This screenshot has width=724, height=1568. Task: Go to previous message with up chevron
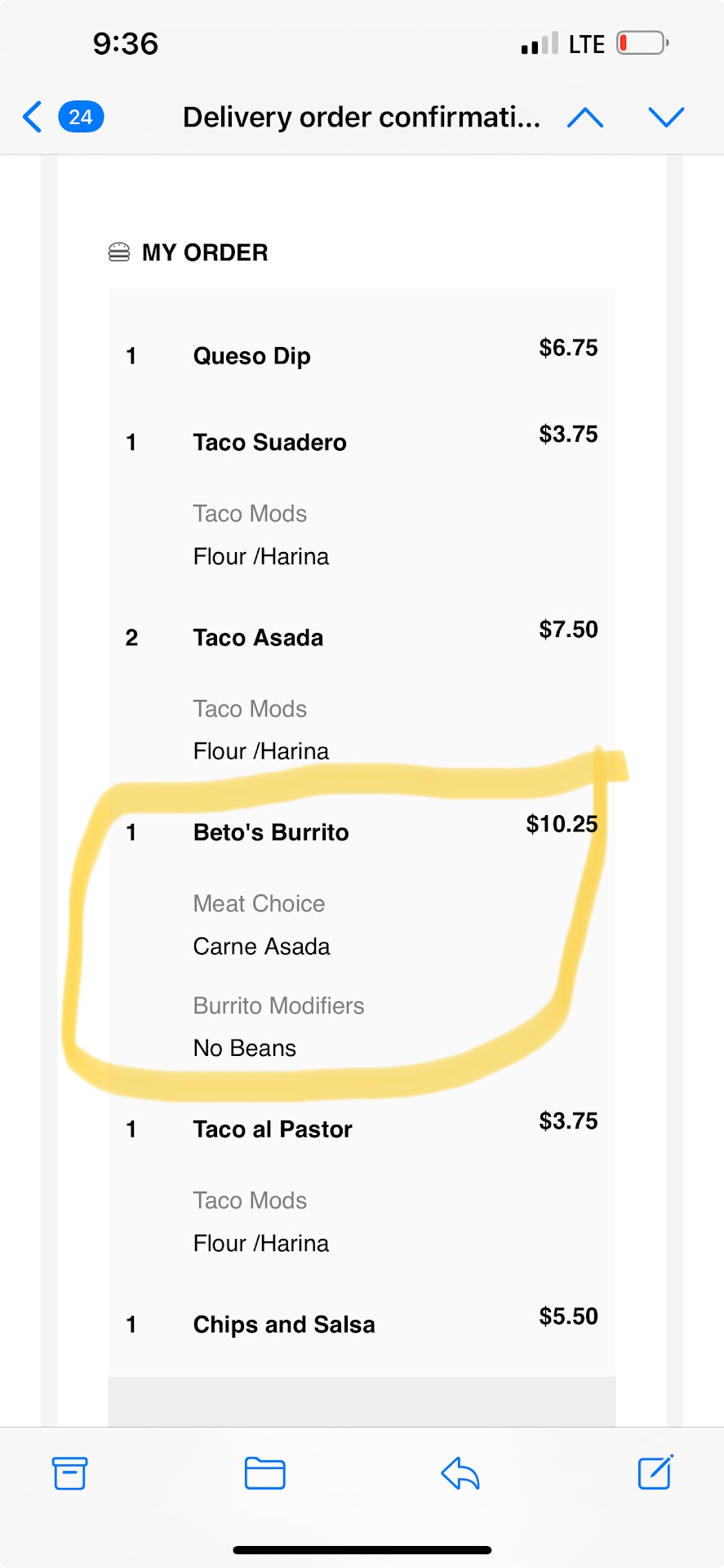tap(585, 118)
